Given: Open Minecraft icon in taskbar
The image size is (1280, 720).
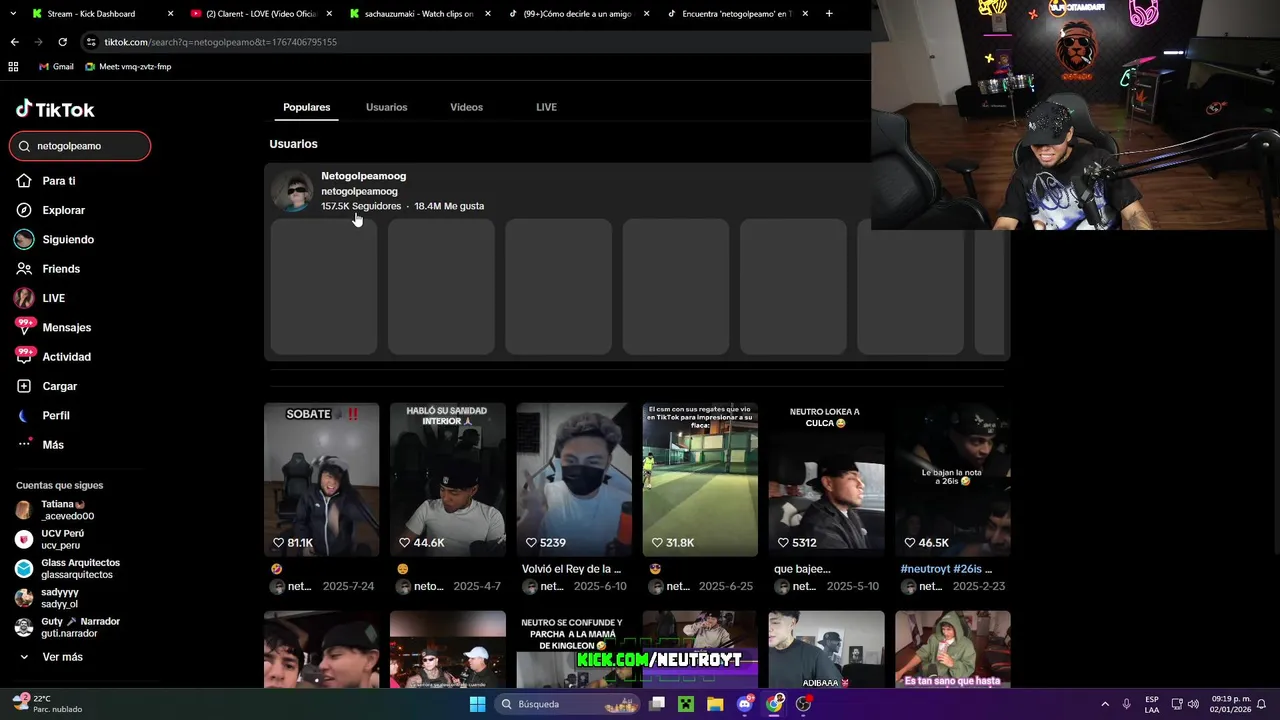Looking at the screenshot, I should [686, 704].
